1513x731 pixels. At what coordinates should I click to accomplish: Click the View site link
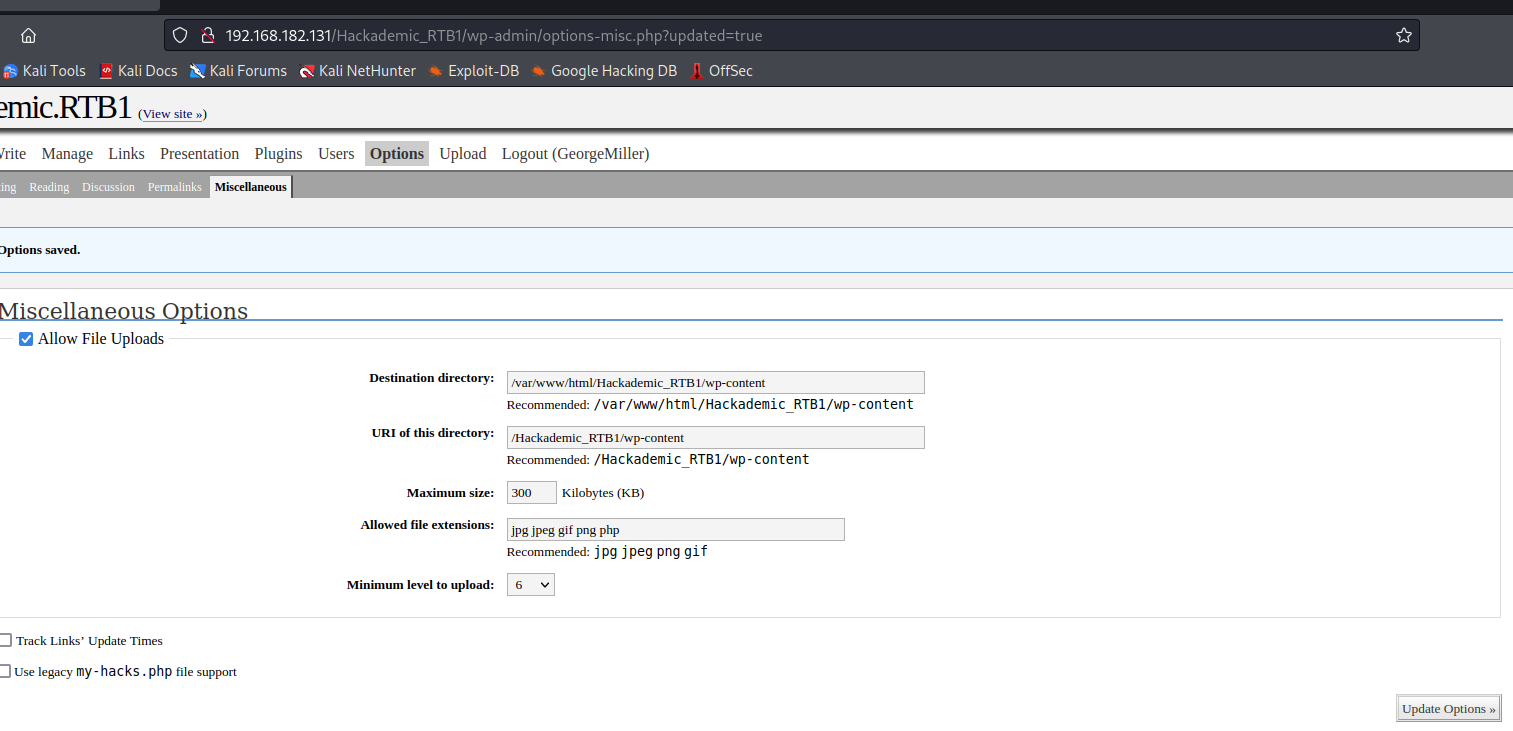(172, 114)
